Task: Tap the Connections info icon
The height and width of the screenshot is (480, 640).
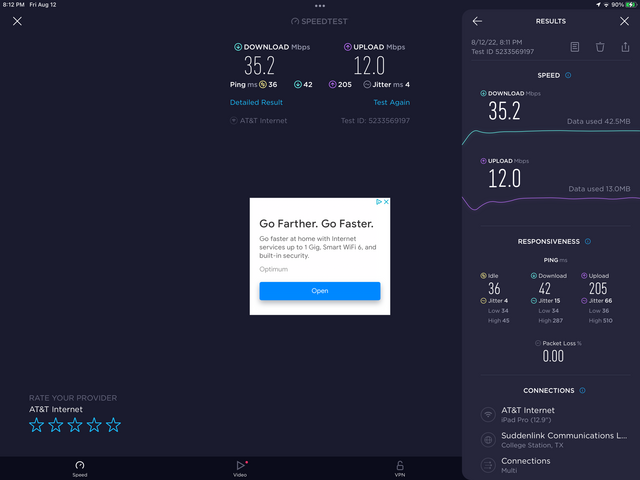Action: [x=582, y=390]
